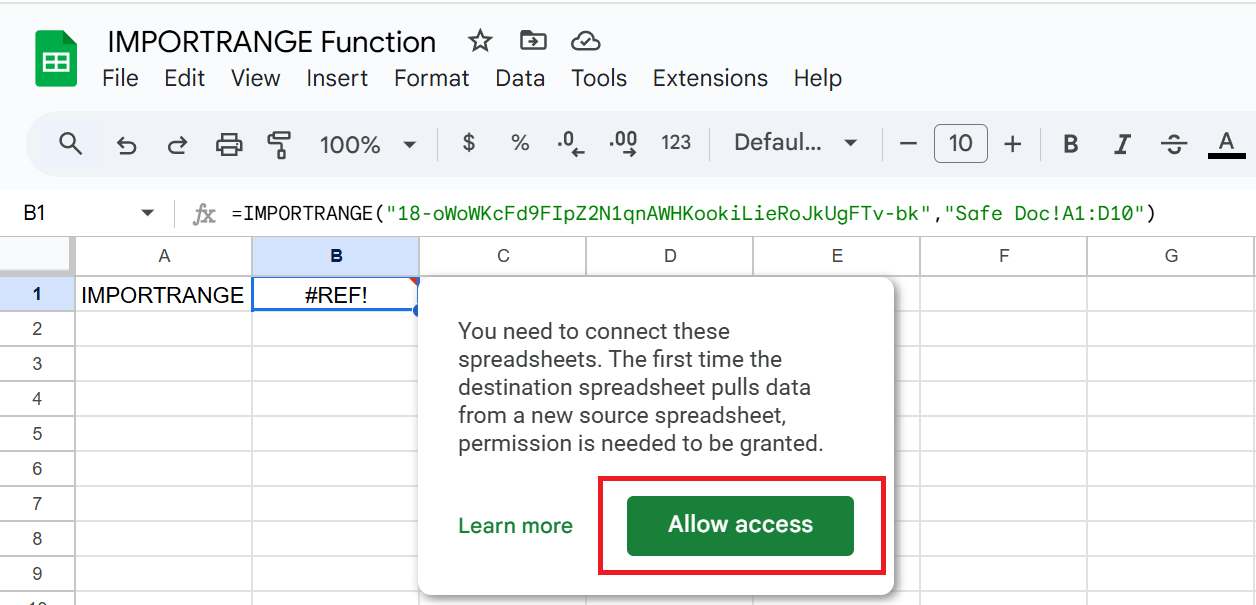Image resolution: width=1256 pixels, height=605 pixels.
Task: Star the IMPORTRANGE Function spreadsheet
Action: pos(480,41)
